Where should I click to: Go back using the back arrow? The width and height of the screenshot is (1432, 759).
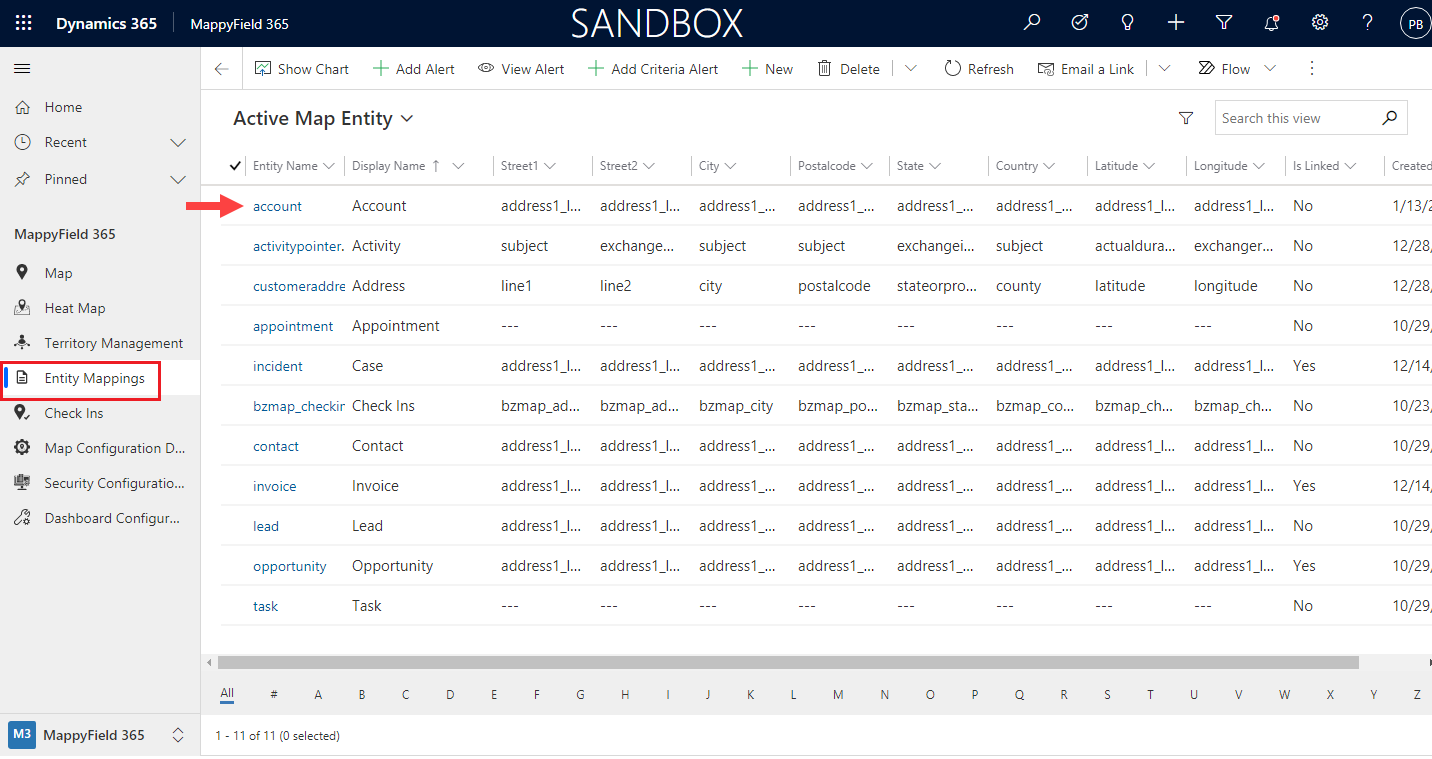(221, 69)
